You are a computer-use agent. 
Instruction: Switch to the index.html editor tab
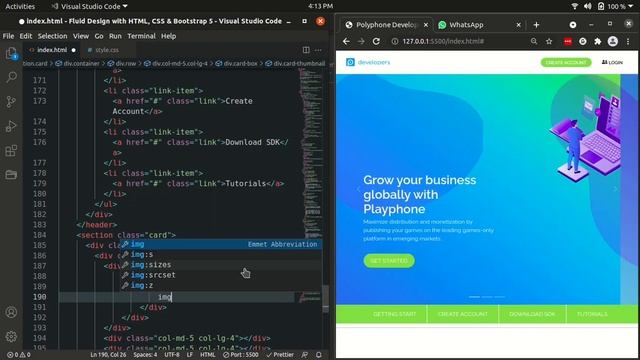52,50
